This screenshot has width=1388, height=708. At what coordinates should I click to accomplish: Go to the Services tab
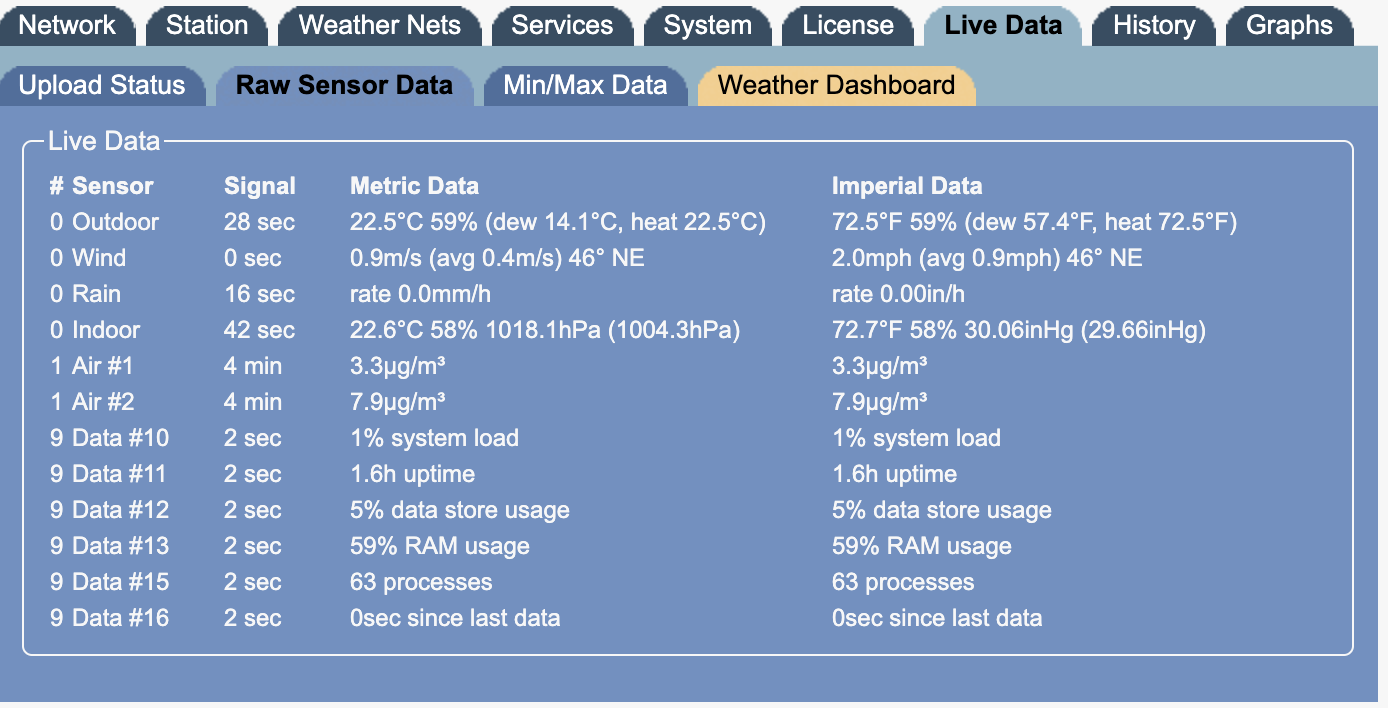pyautogui.click(x=562, y=25)
